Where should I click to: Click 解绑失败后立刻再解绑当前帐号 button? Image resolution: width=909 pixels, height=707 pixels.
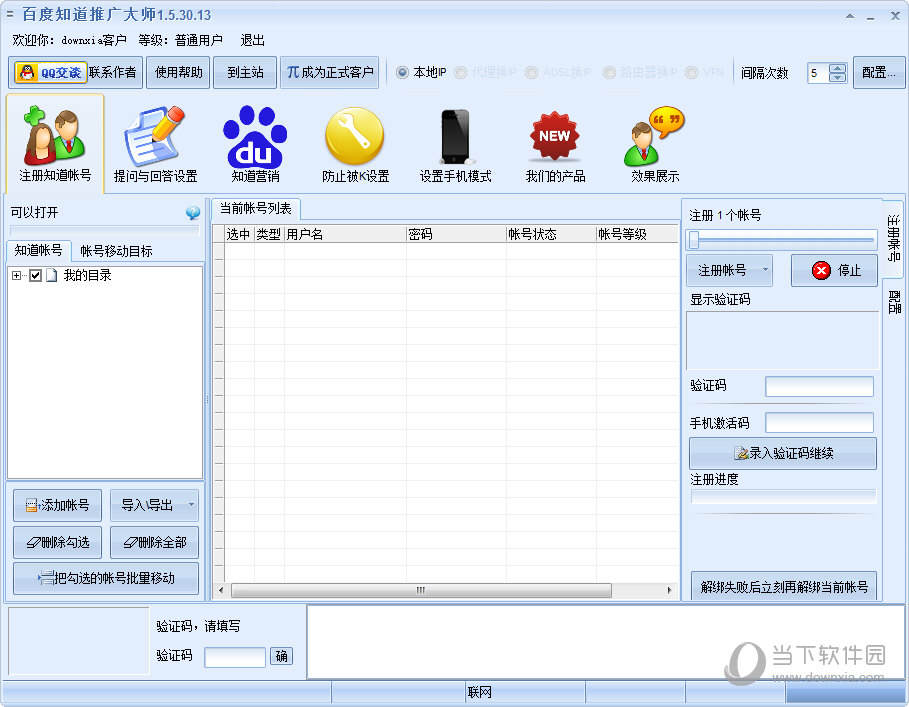(x=784, y=586)
